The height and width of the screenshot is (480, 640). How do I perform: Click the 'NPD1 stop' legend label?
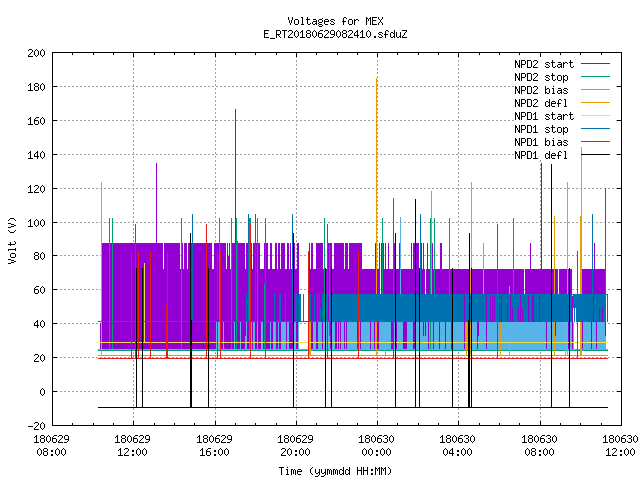541,129
